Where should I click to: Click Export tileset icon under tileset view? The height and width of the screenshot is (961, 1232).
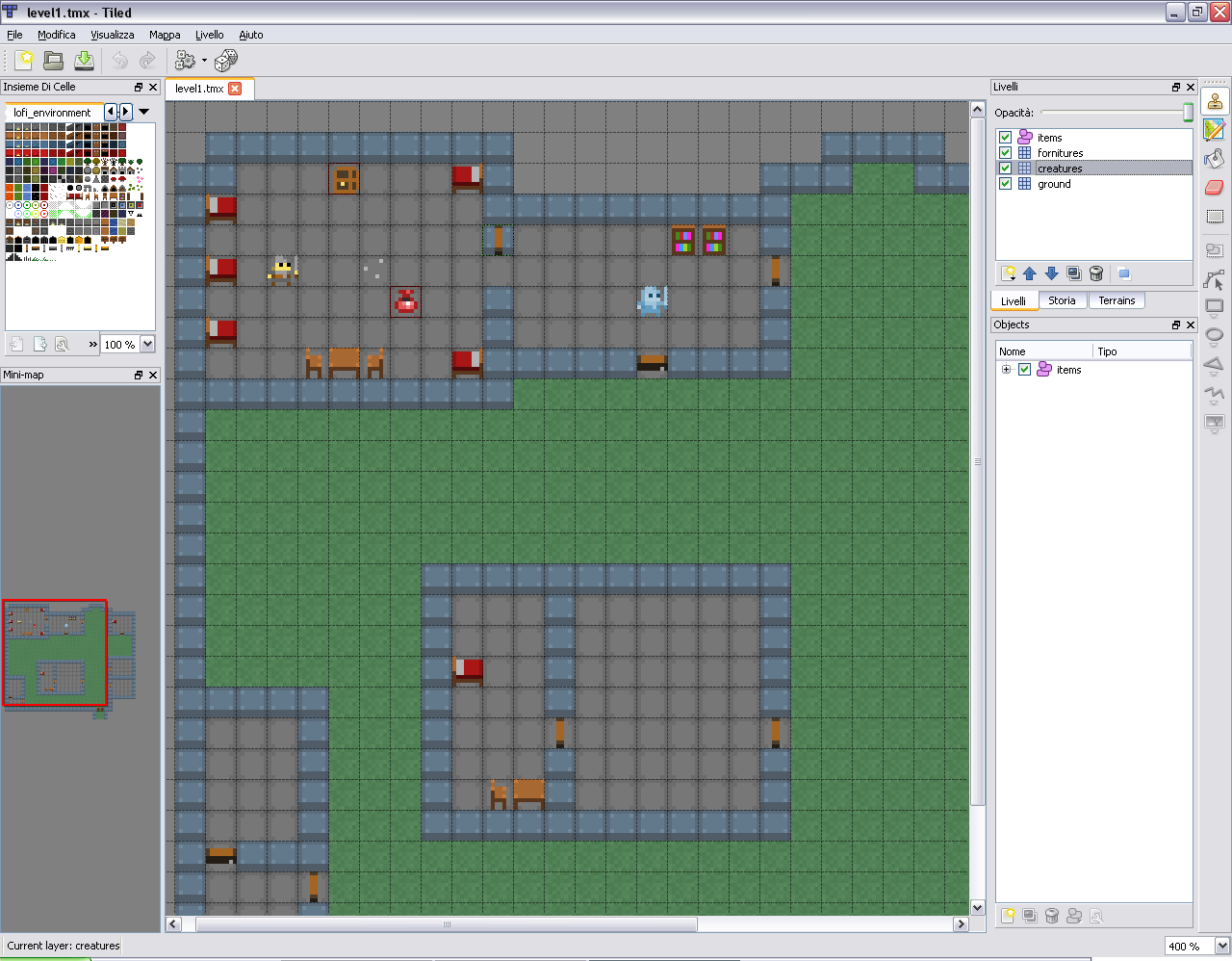tap(39, 344)
